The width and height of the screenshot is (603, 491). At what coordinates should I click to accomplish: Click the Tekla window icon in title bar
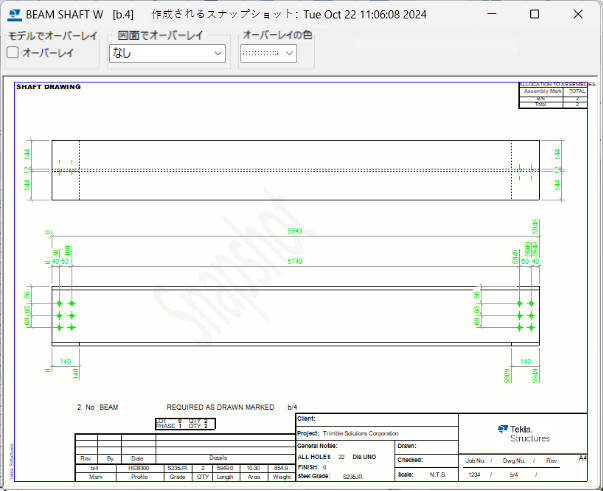click(20, 15)
